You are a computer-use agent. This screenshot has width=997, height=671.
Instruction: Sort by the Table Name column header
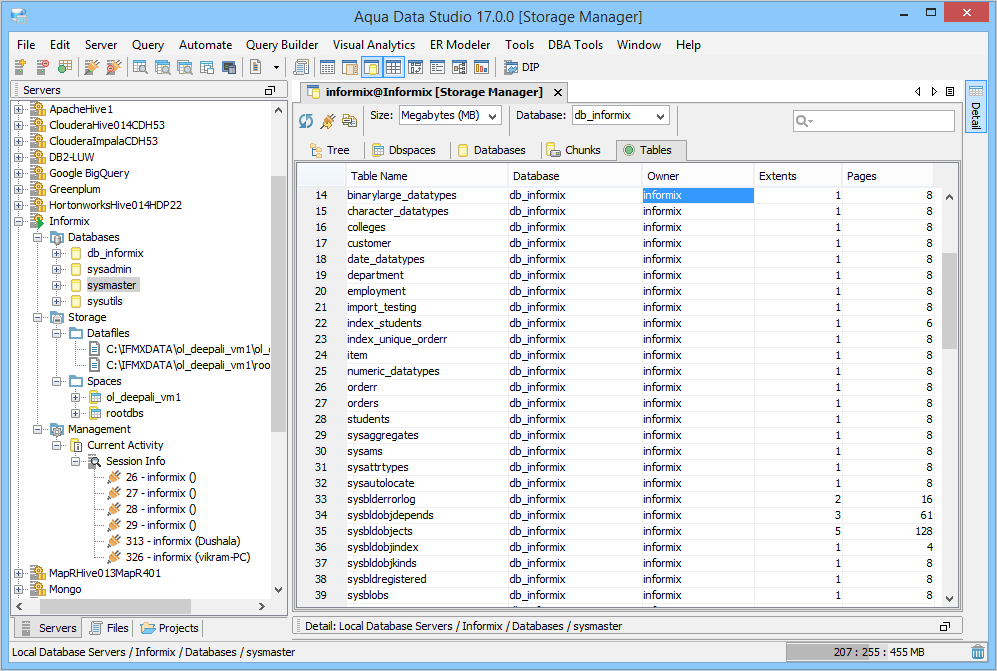click(x=426, y=176)
